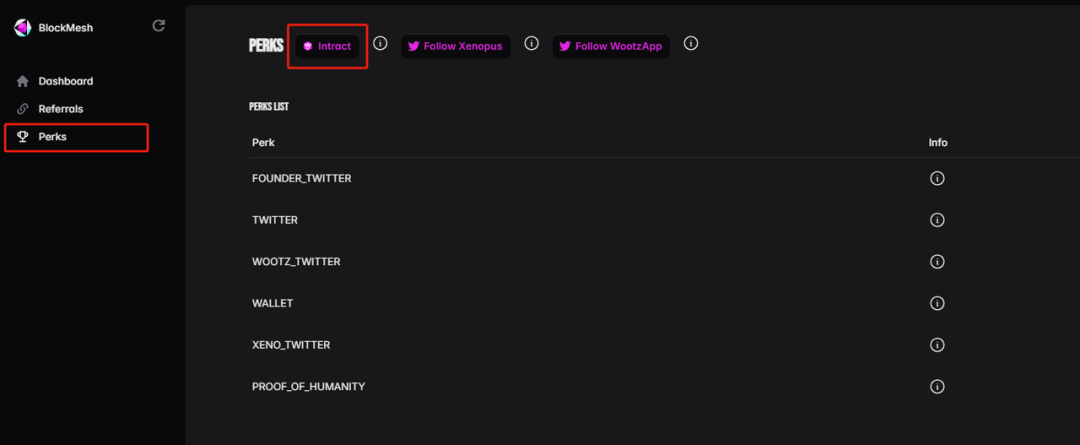1080x445 pixels.
Task: Click the refresh icon beside BlockMesh
Action: coord(158,26)
